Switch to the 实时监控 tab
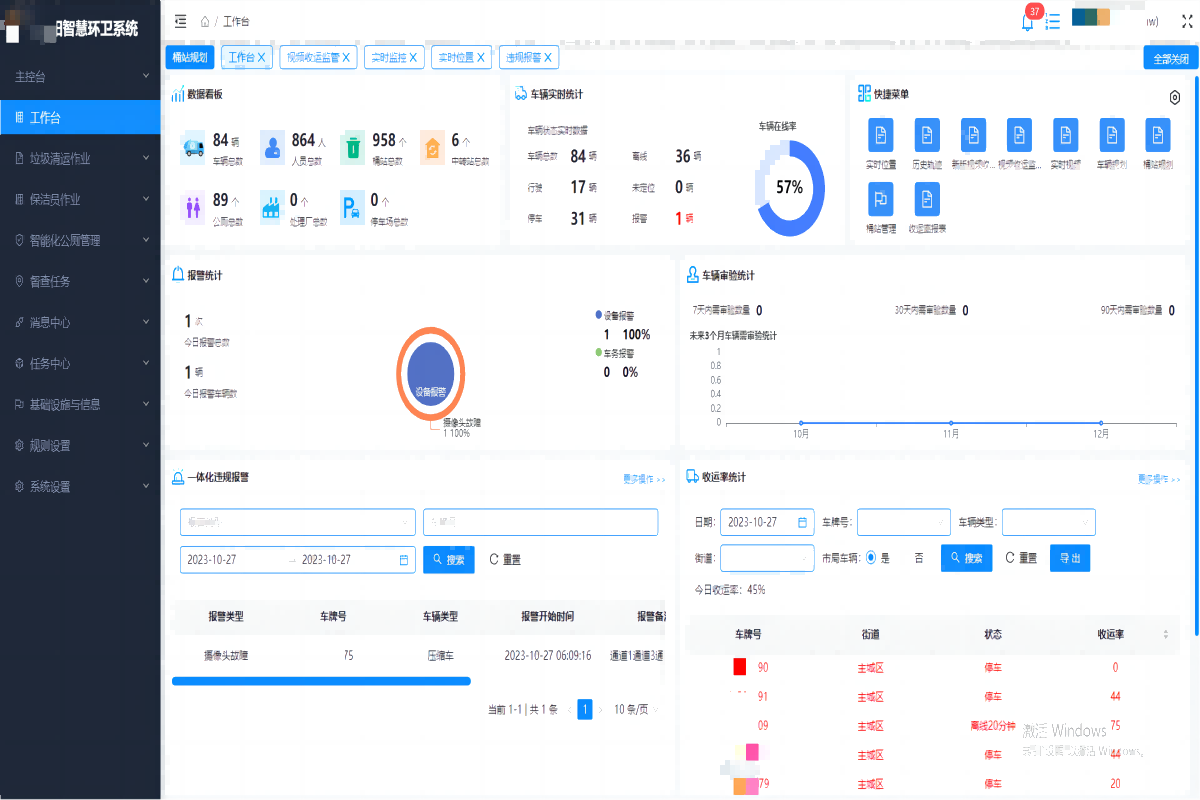 click(x=394, y=58)
